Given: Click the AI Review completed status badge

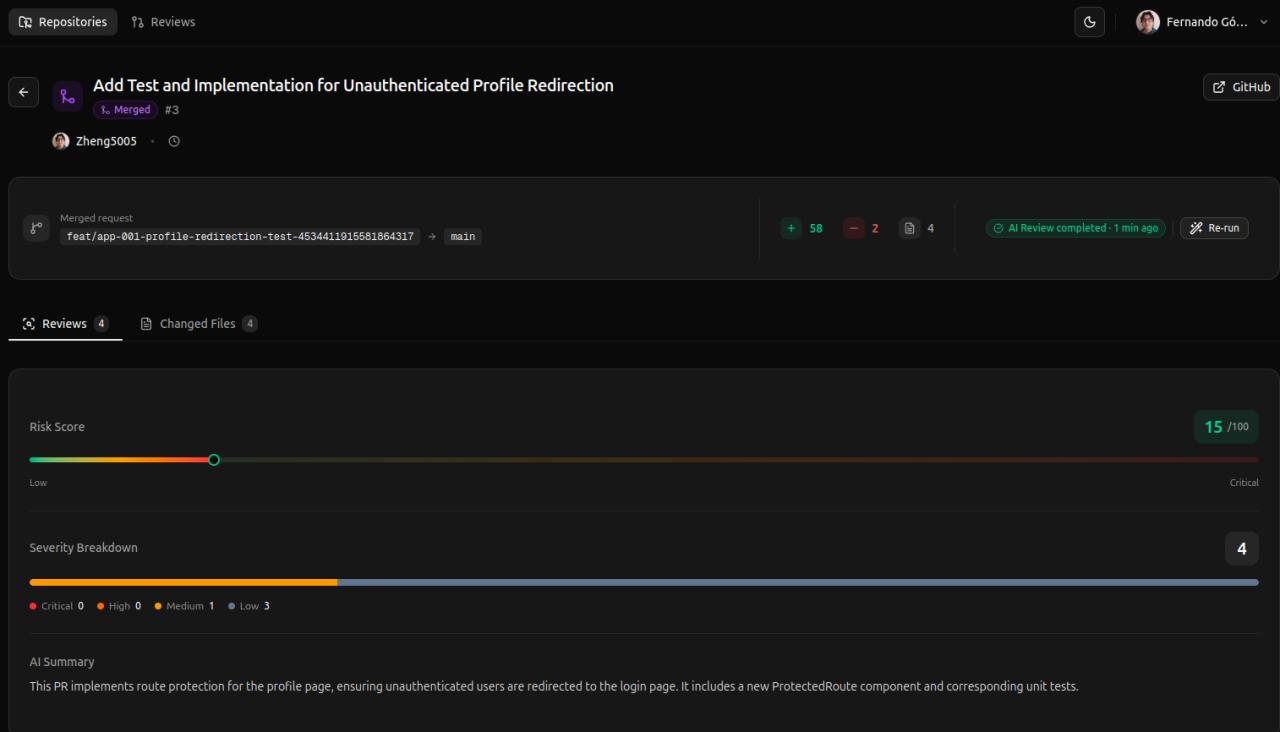Looking at the screenshot, I should coord(1075,228).
